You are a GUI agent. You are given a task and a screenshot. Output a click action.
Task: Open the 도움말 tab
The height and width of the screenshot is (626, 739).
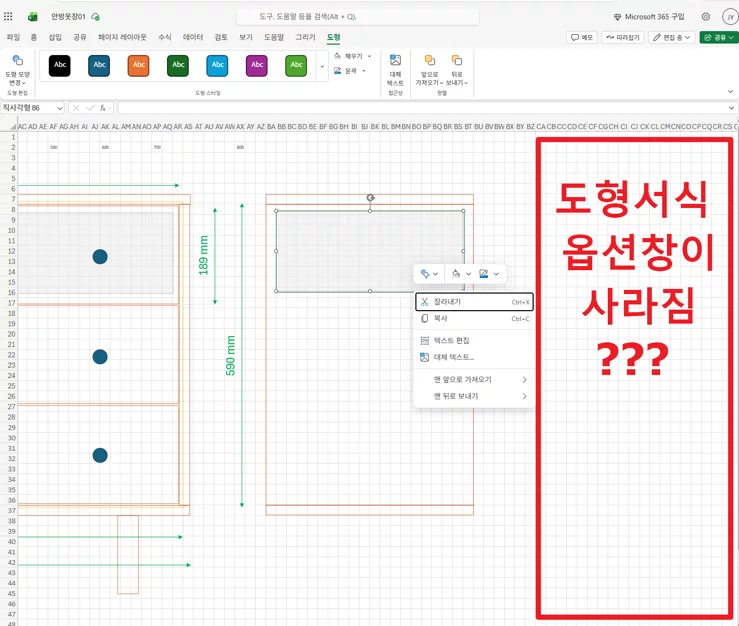274,37
